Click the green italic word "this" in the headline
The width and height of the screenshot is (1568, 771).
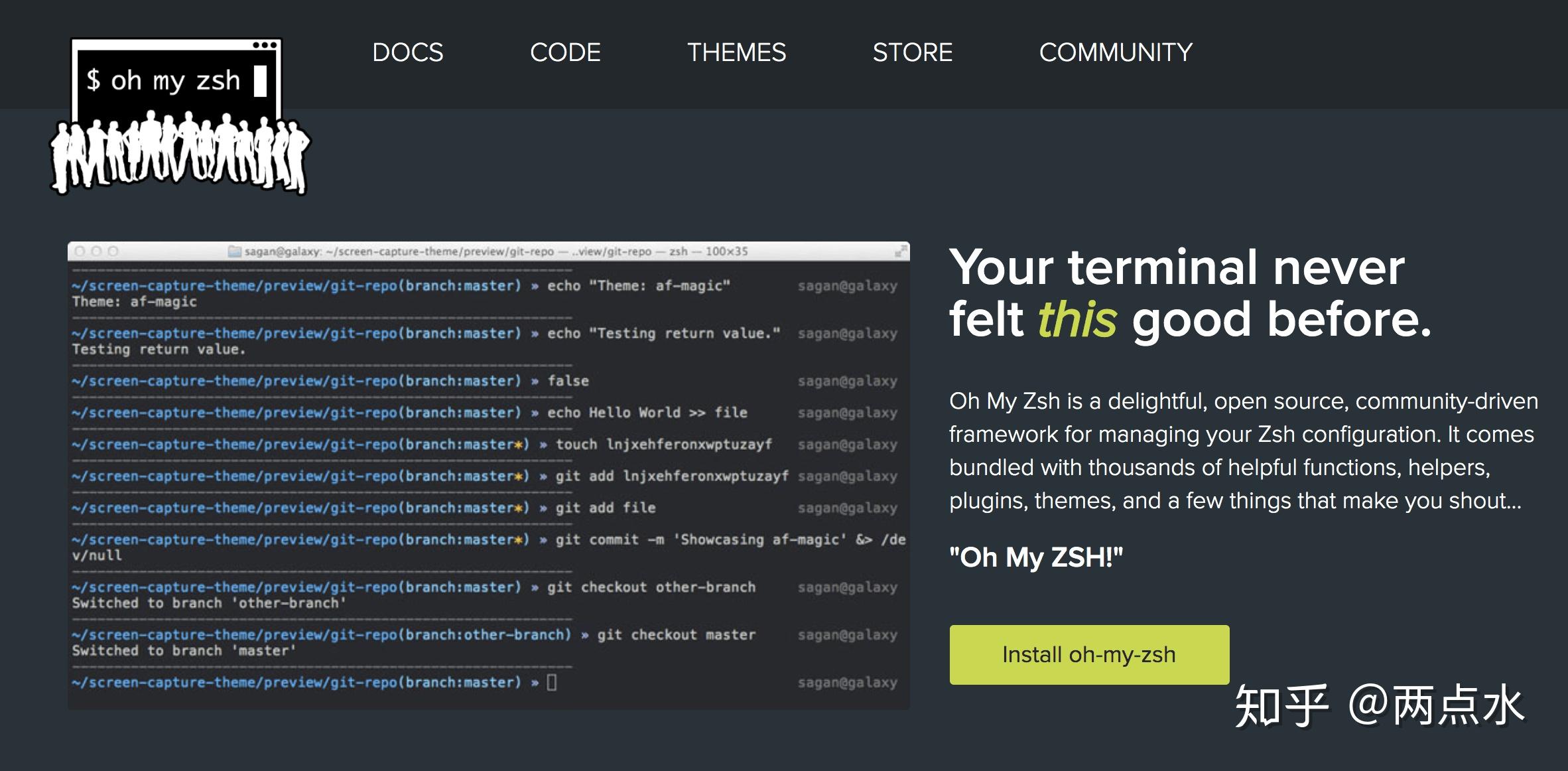pos(1077,320)
